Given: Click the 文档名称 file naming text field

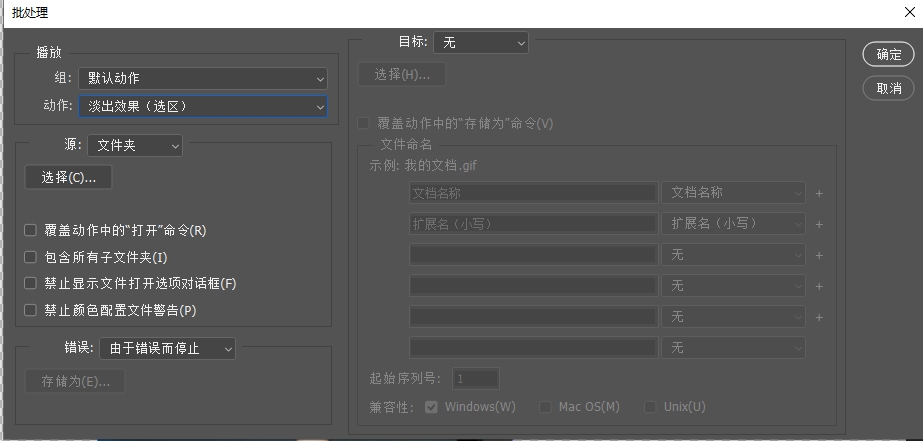Looking at the screenshot, I should click(x=532, y=193).
